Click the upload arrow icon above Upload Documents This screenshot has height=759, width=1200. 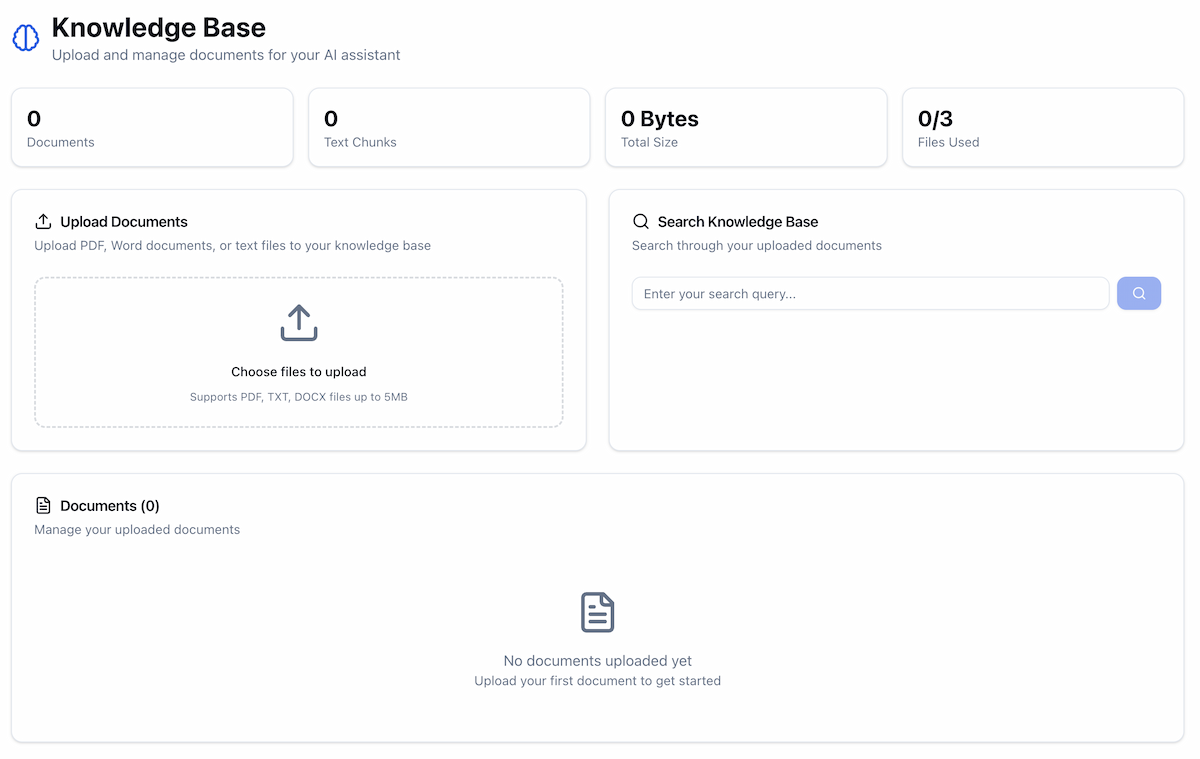(44, 221)
